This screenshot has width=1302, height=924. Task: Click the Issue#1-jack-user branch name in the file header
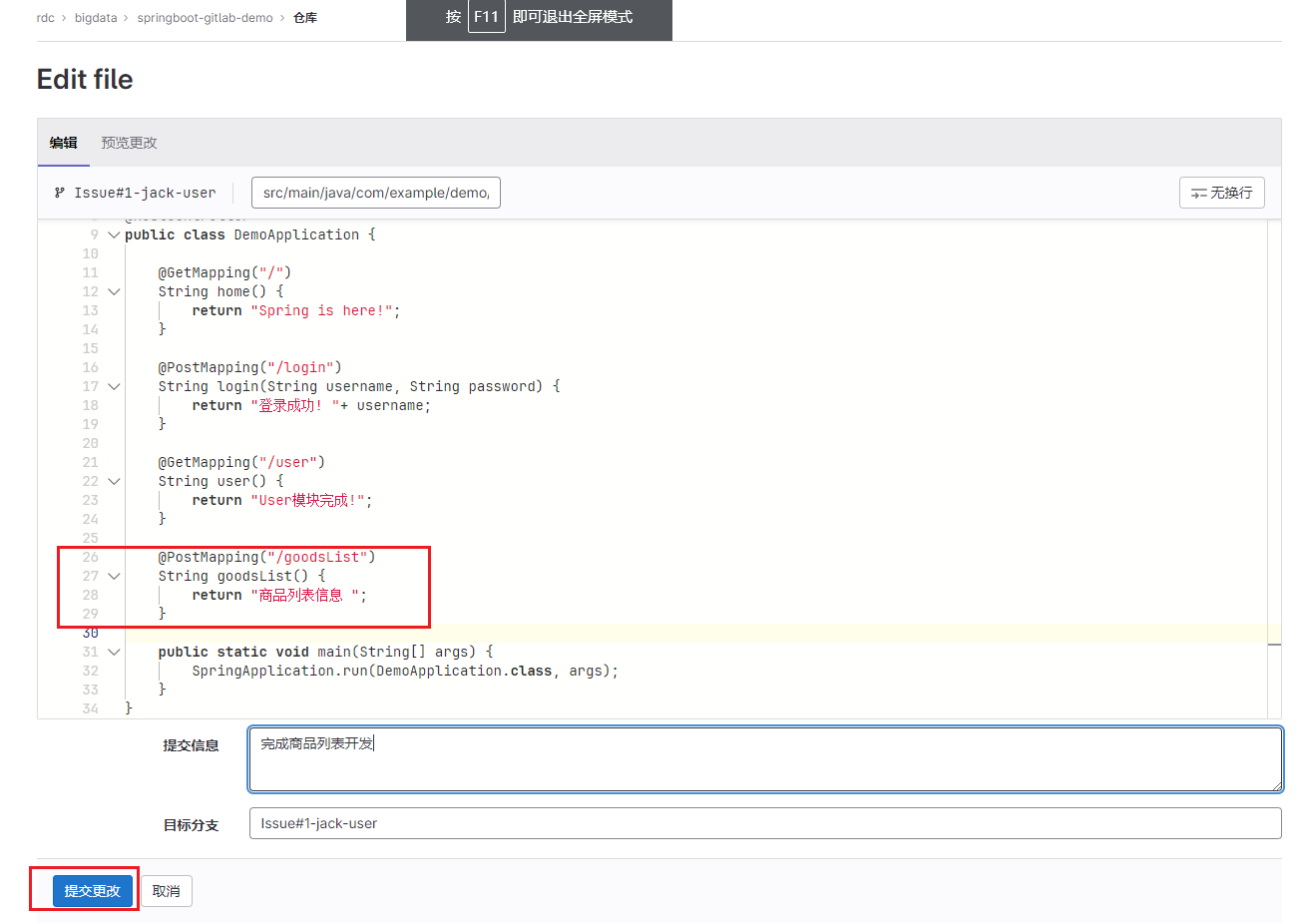pyautogui.click(x=145, y=193)
